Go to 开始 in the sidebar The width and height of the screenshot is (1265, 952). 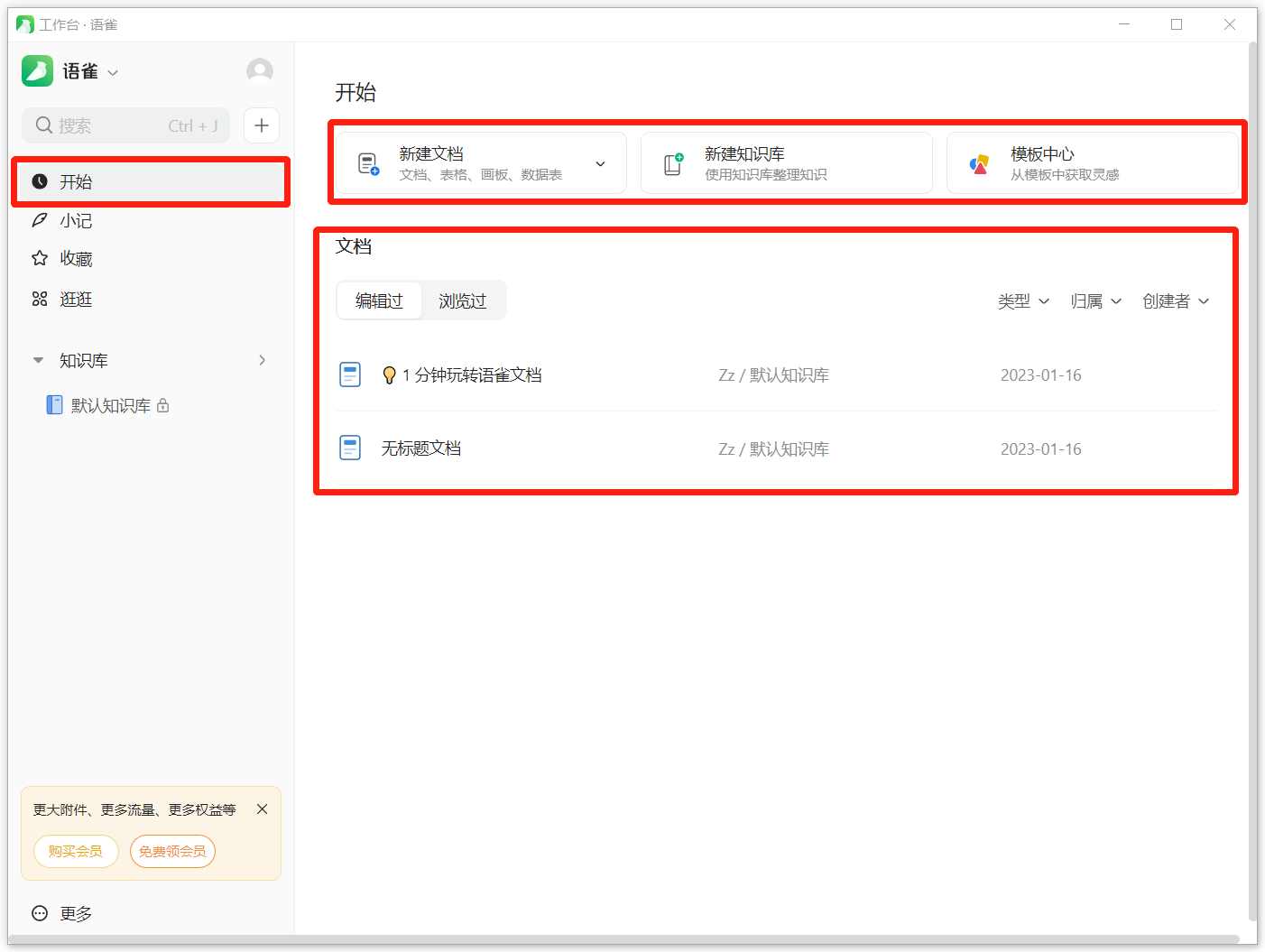(x=151, y=181)
